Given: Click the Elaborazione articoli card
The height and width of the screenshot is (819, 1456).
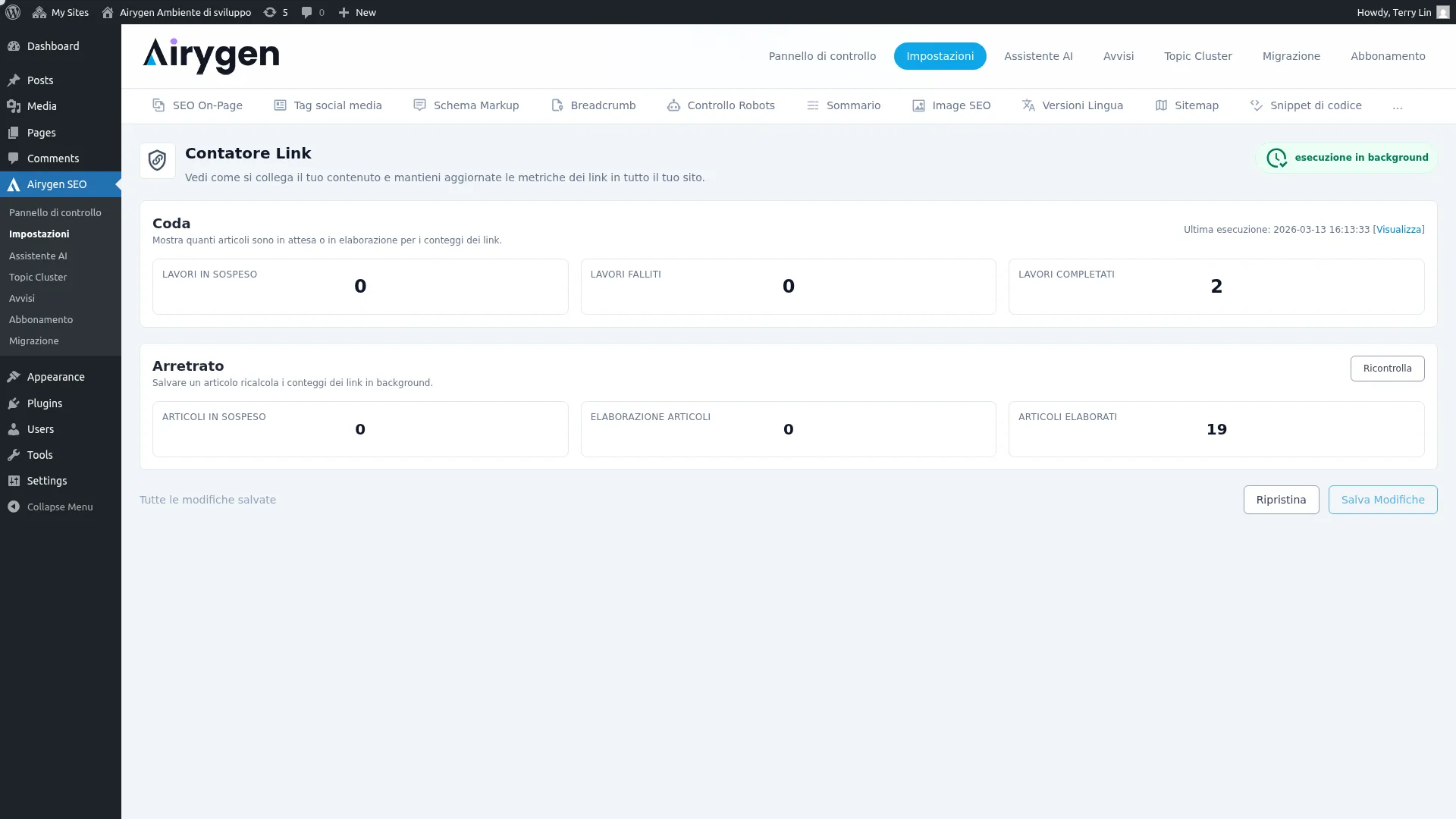Looking at the screenshot, I should click(x=789, y=429).
